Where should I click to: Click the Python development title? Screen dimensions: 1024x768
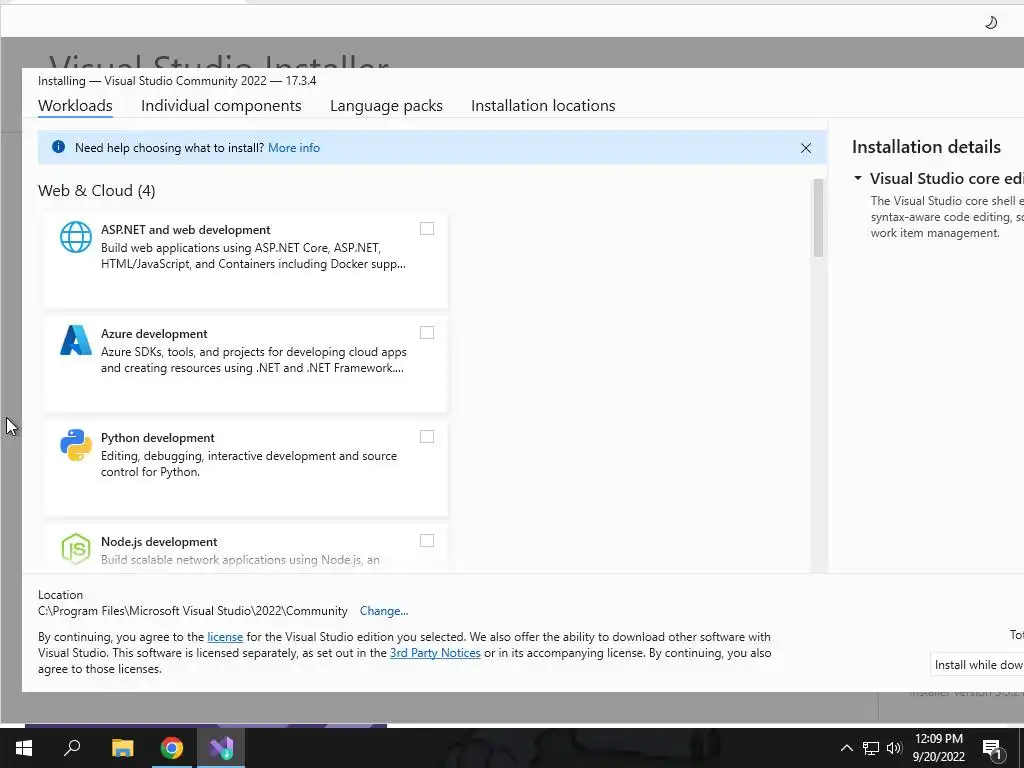157,438
